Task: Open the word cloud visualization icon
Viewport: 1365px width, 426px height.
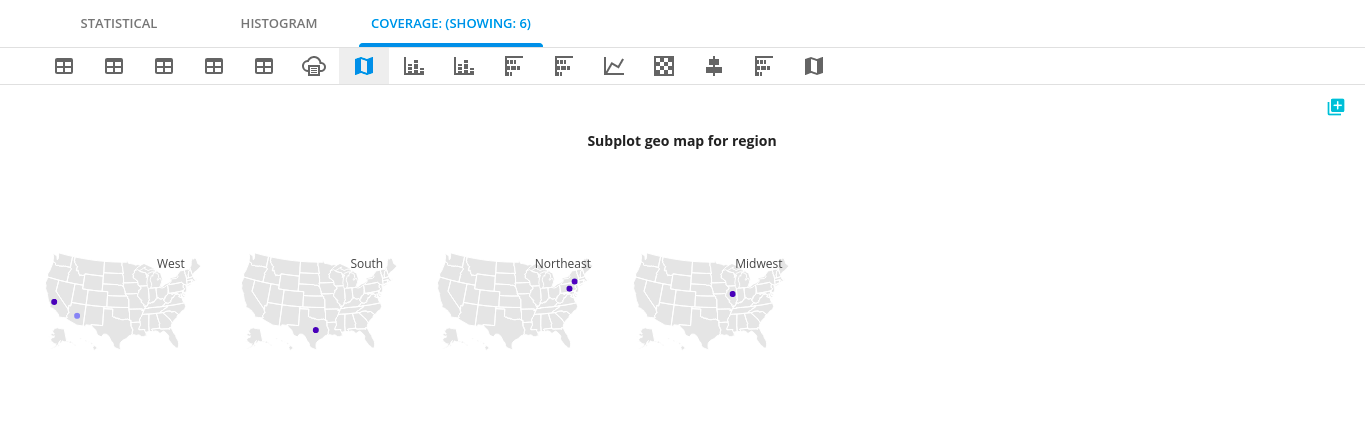Action: pos(314,66)
